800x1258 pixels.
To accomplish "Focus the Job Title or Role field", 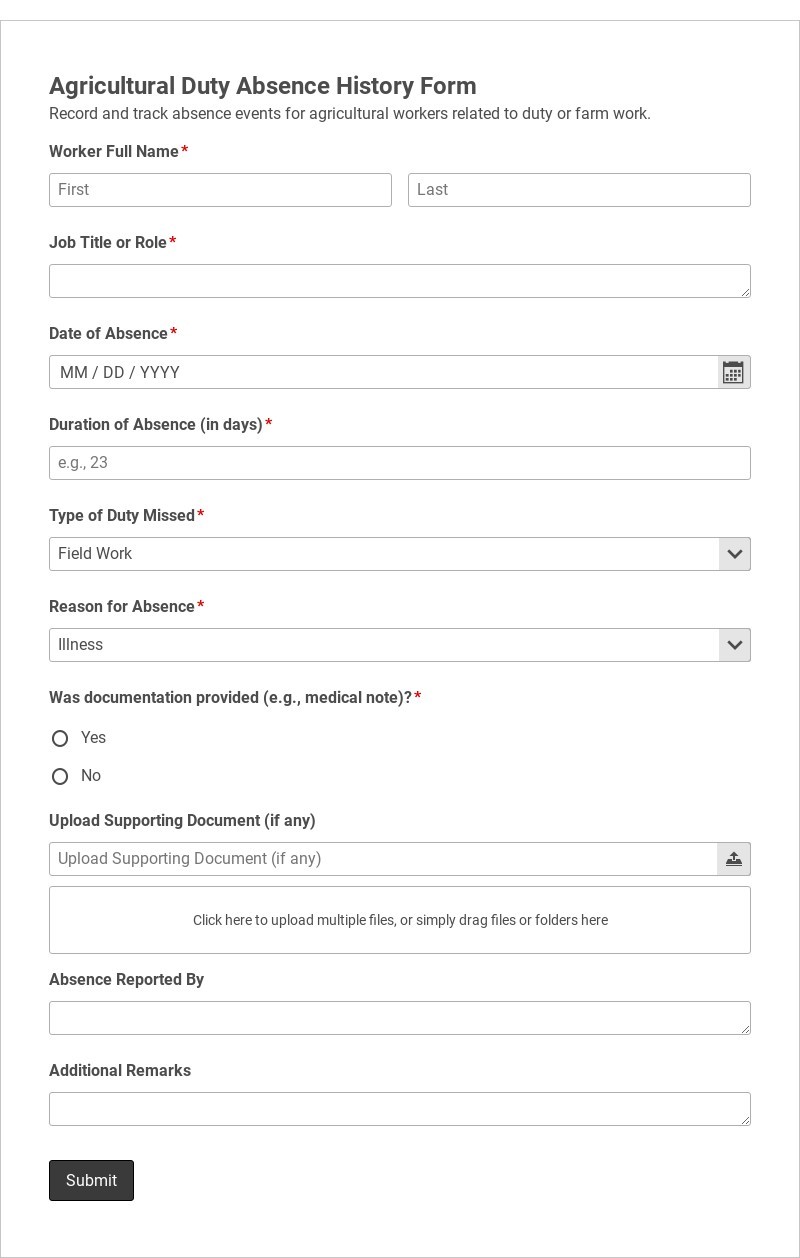I will [x=400, y=281].
